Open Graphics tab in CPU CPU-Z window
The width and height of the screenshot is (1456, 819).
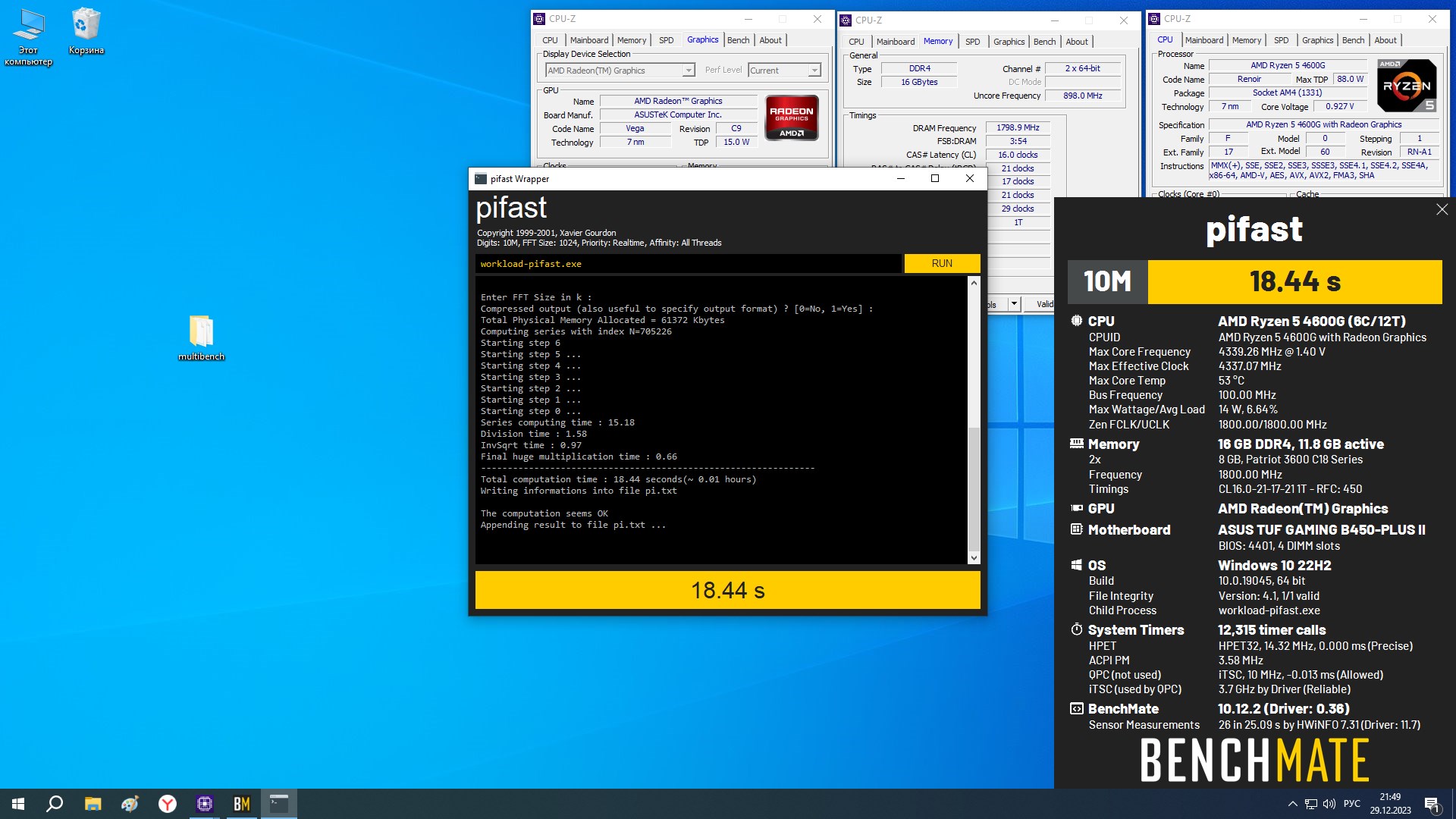(x=1317, y=40)
